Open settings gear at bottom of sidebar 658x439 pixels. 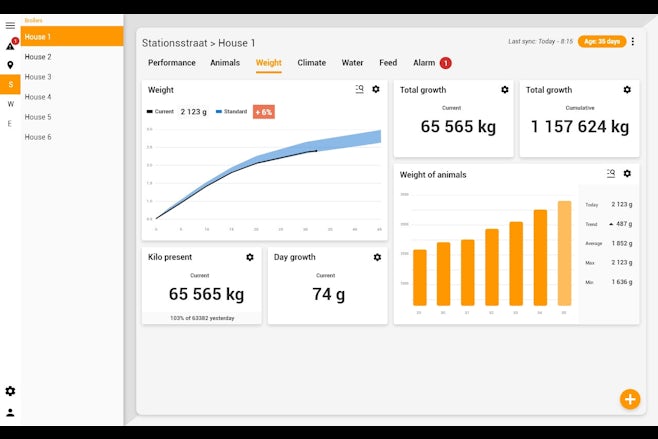tap(10, 391)
